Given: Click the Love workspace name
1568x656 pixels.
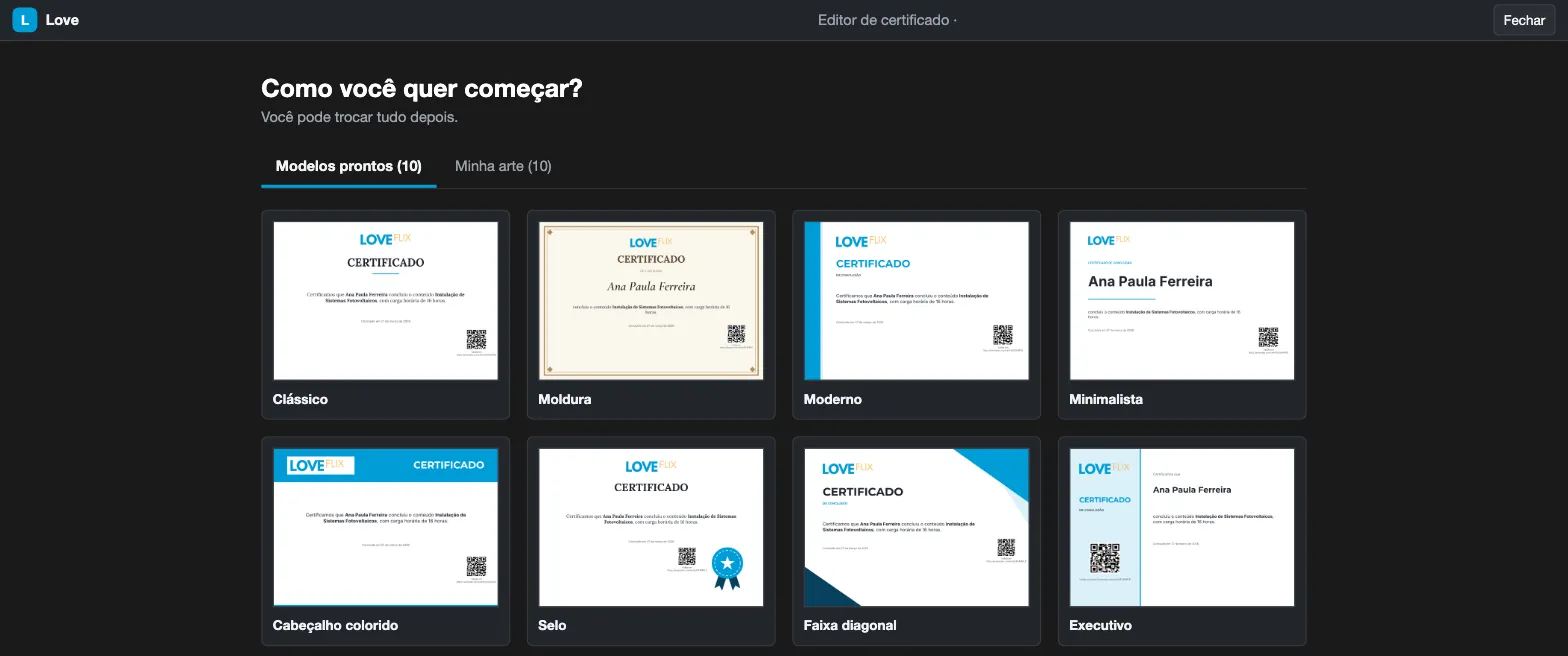Looking at the screenshot, I should click(x=62, y=20).
